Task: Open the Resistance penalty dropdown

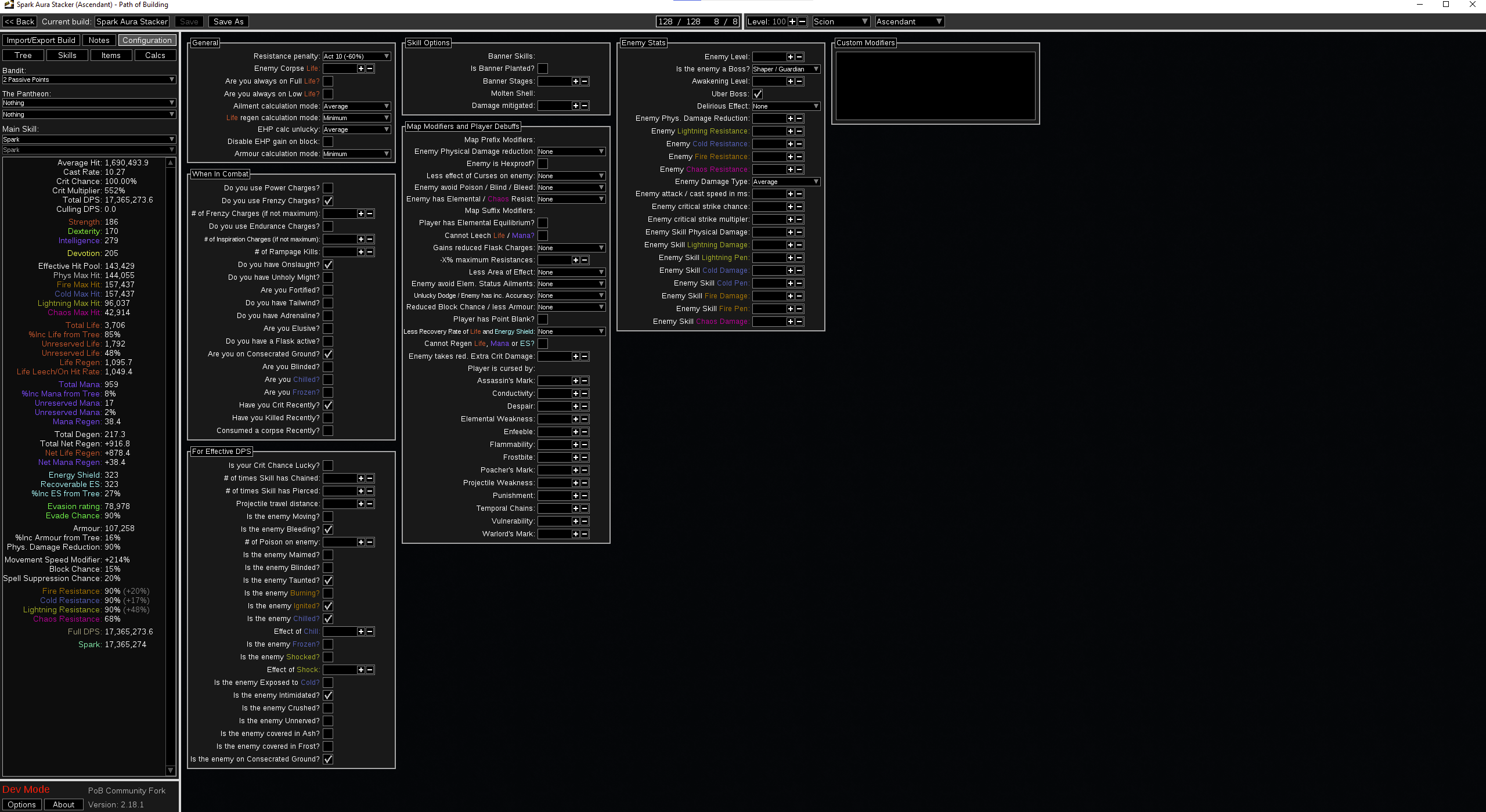Action: point(356,56)
